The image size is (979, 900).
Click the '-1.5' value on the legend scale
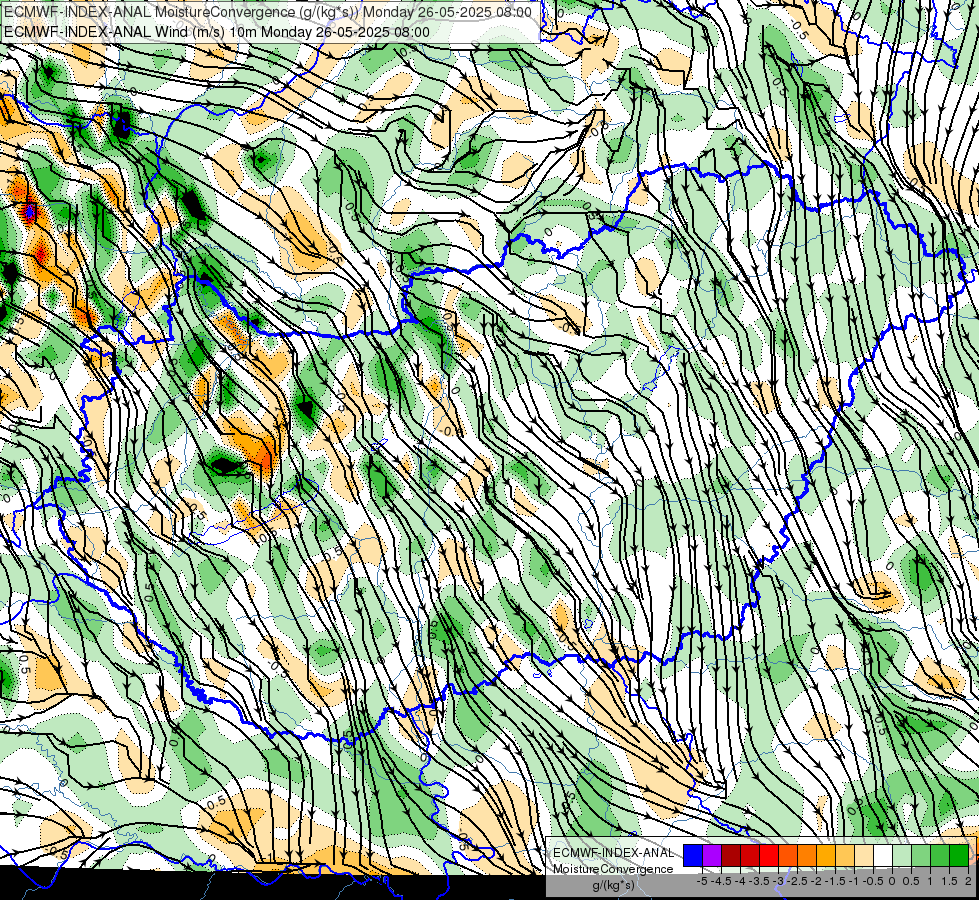pyautogui.click(x=835, y=881)
